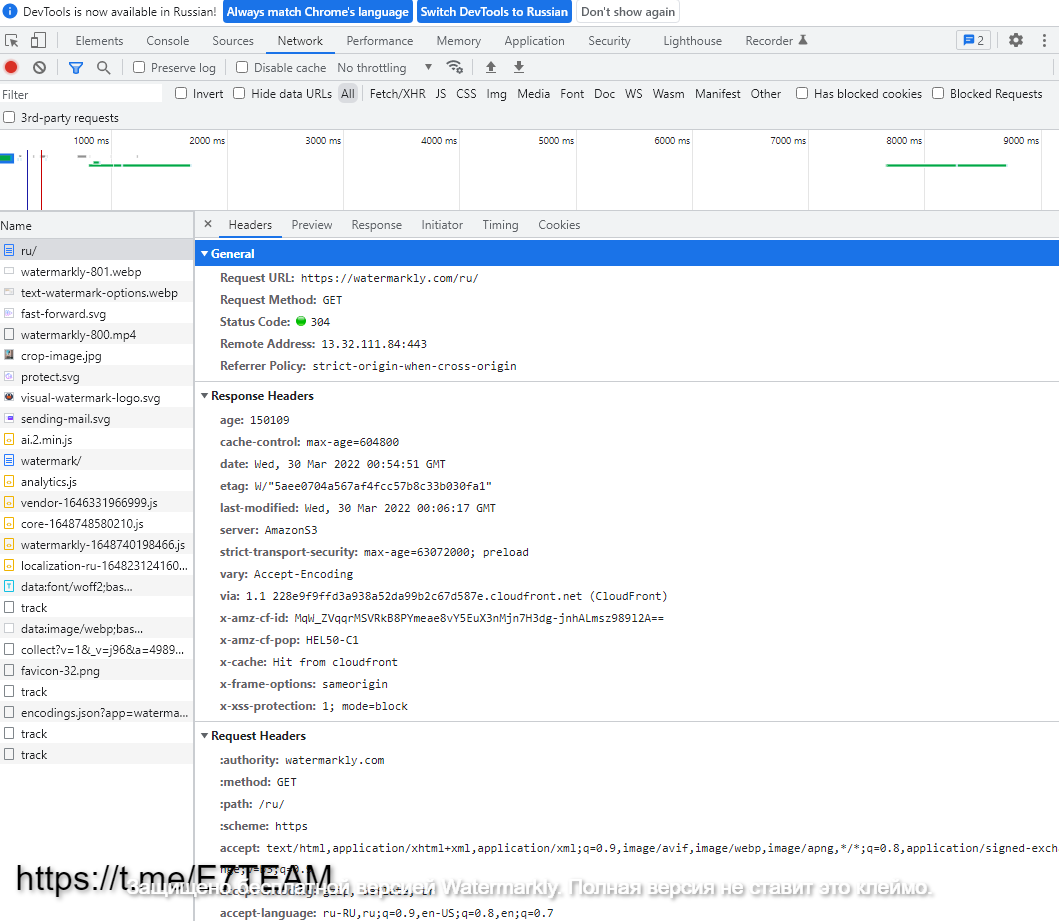Select the protect.svg request

click(97, 377)
